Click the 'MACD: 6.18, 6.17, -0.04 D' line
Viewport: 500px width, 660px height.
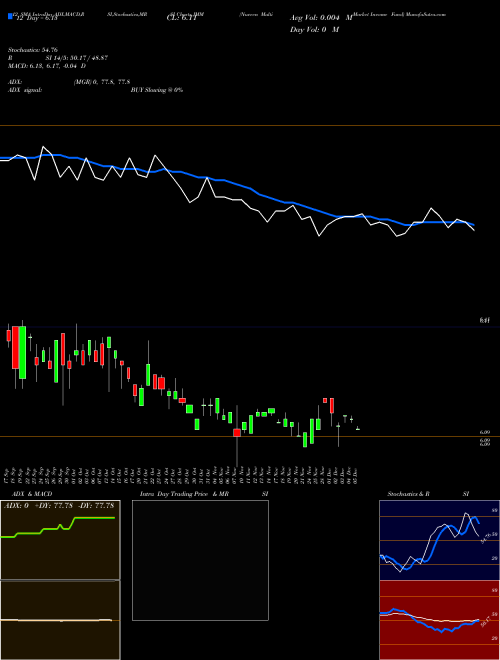point(47,66)
